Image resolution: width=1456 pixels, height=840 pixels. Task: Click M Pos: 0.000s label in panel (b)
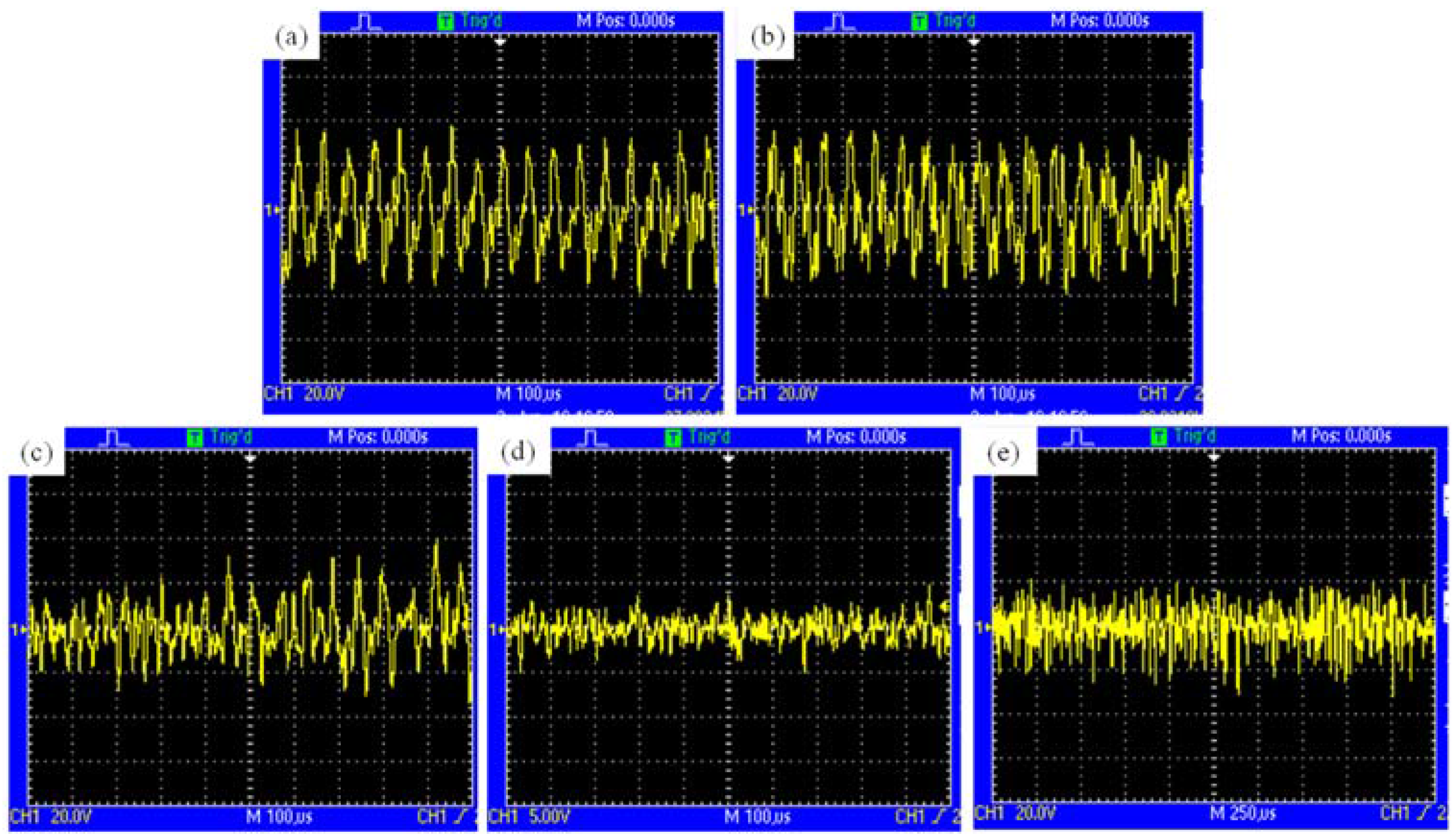coord(1100,21)
